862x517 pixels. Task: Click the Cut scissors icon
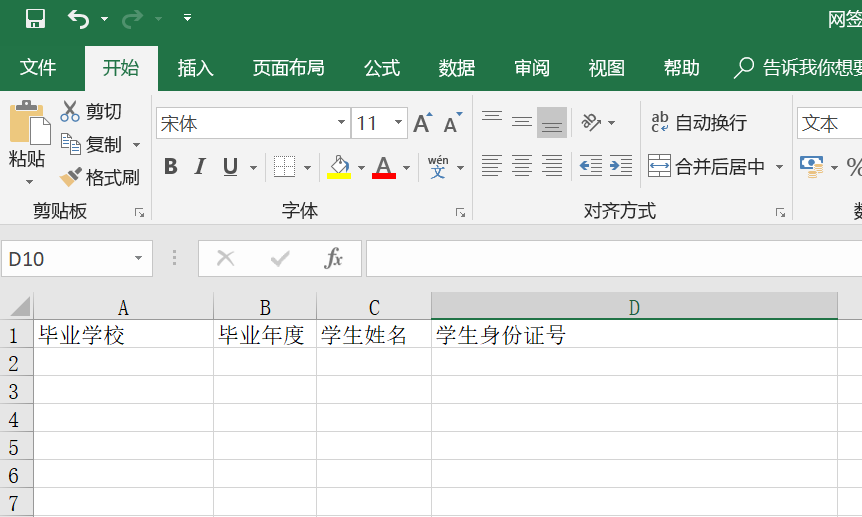(x=70, y=111)
